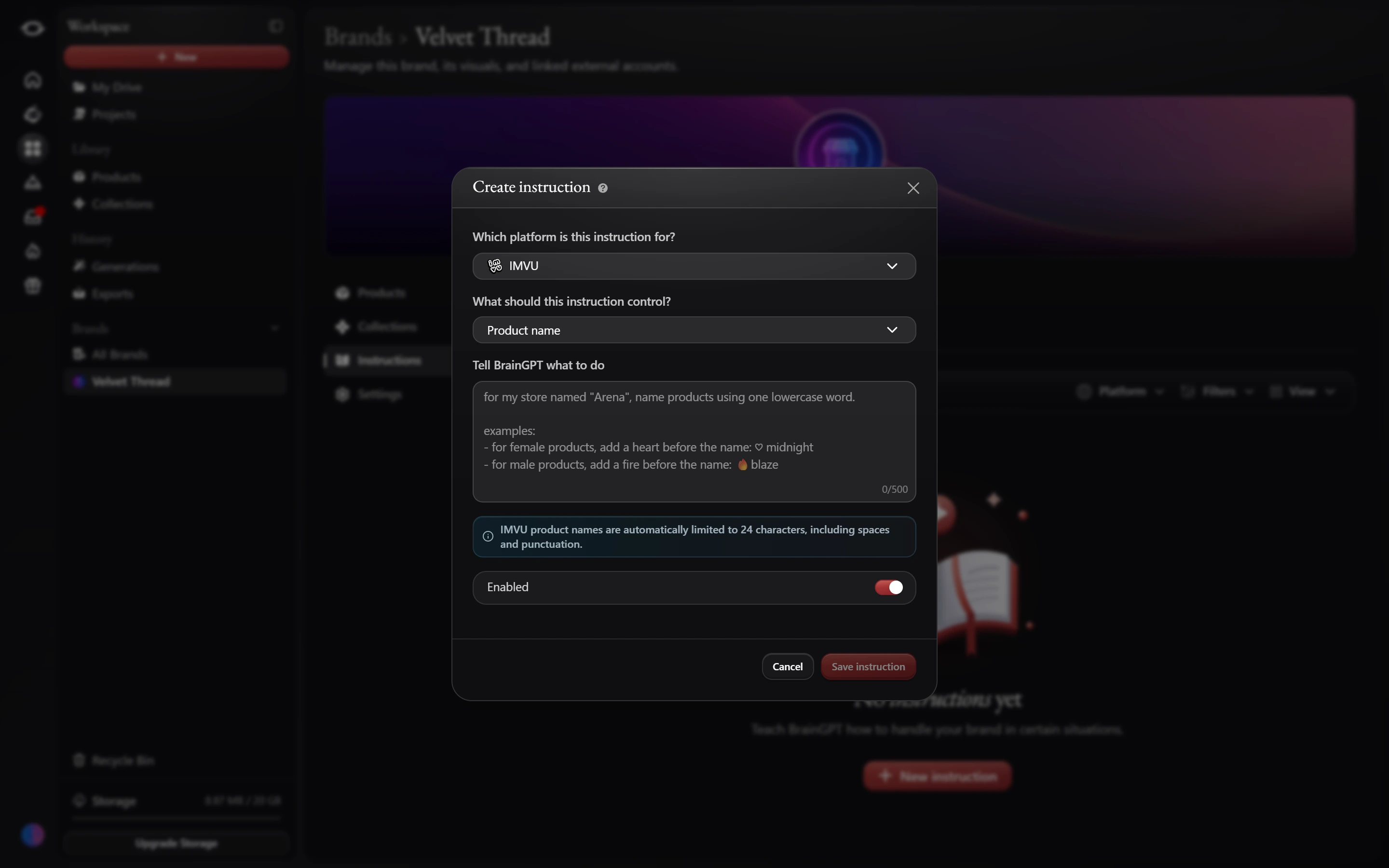Open the IMVU platform dropdown

pos(694,266)
